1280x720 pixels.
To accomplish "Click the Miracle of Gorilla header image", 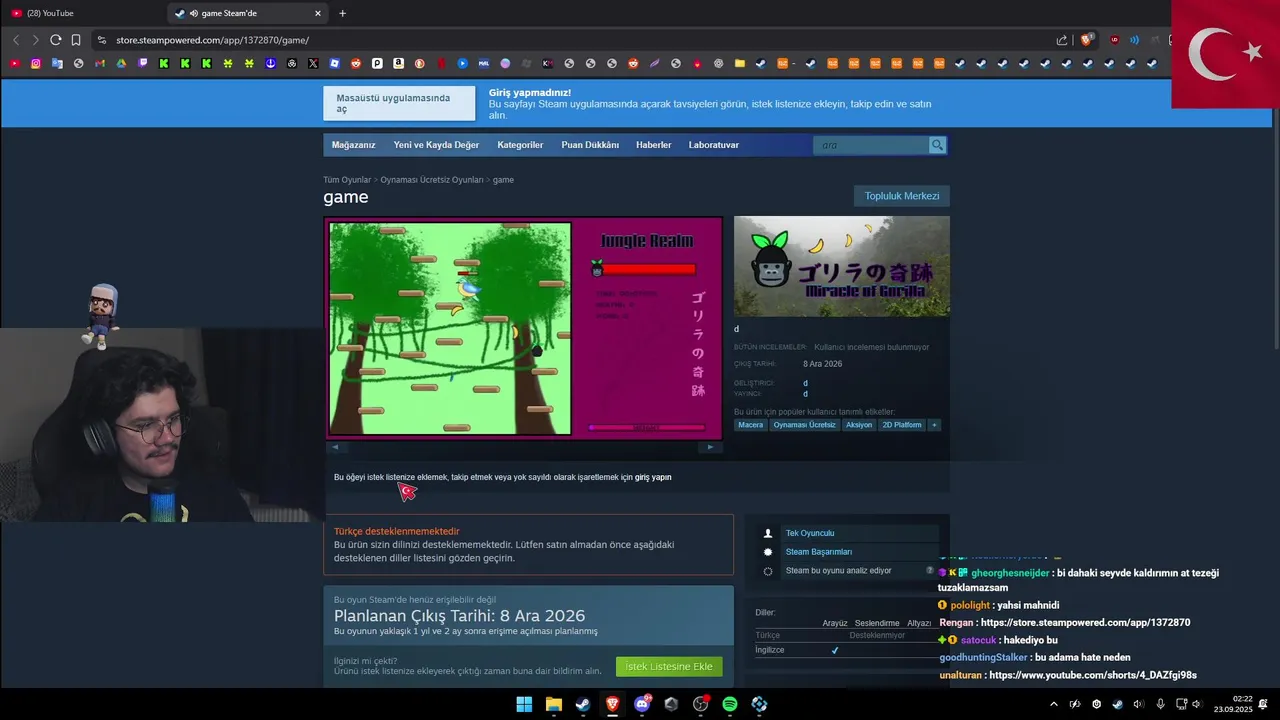I will click(x=842, y=266).
